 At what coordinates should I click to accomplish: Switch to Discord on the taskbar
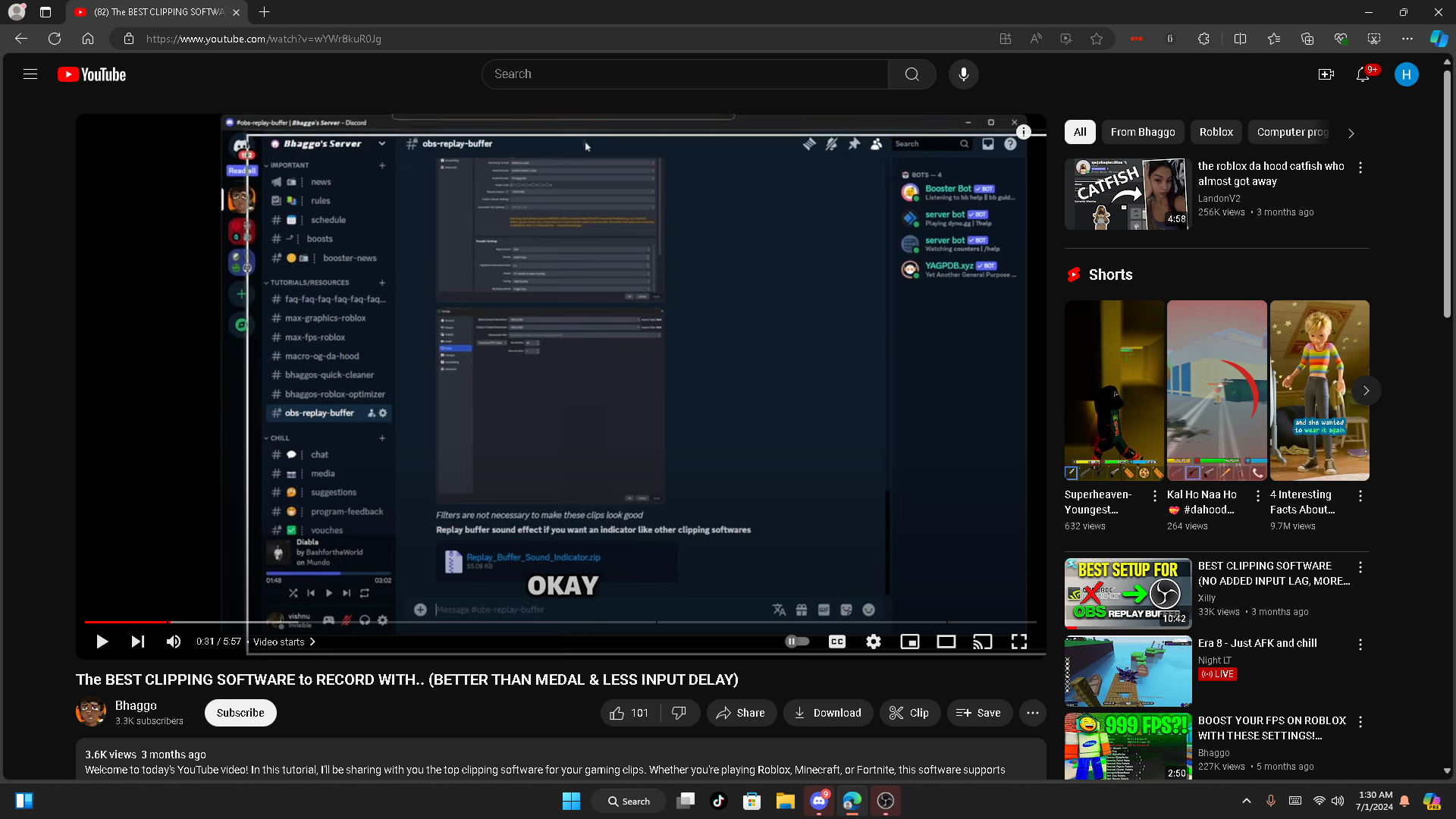tap(819, 801)
